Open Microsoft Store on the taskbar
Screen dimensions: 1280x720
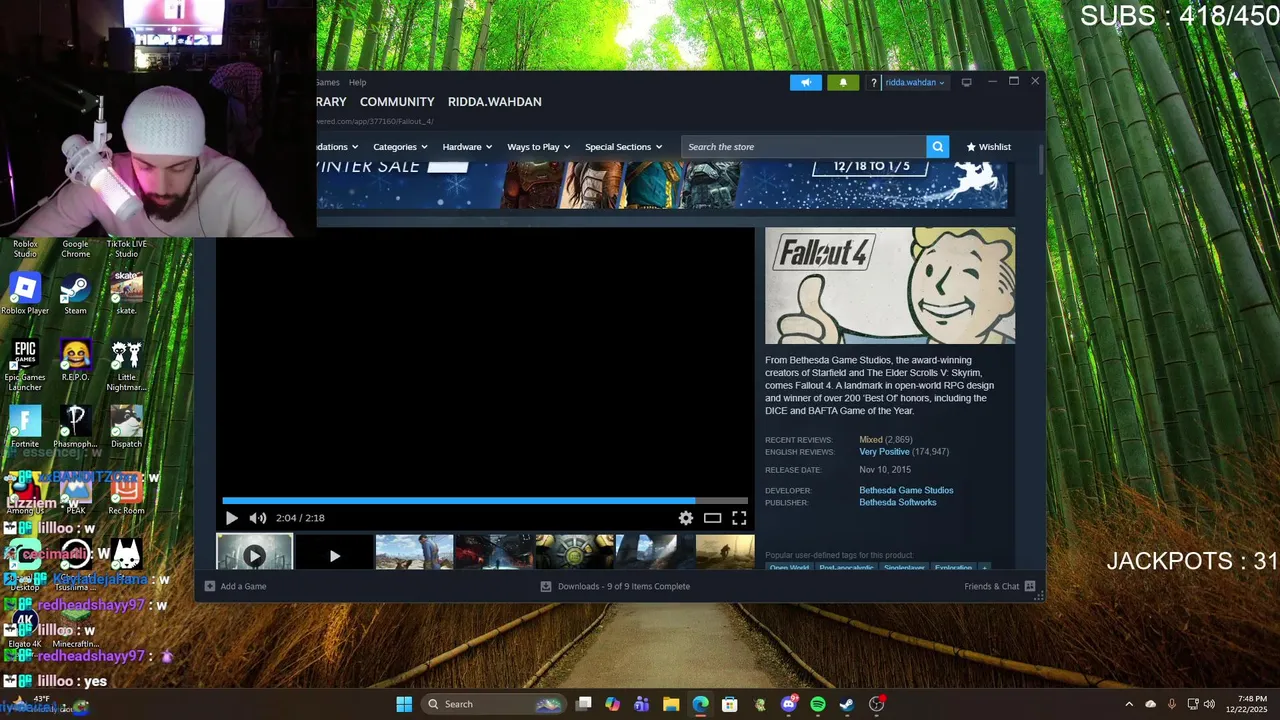click(730, 704)
